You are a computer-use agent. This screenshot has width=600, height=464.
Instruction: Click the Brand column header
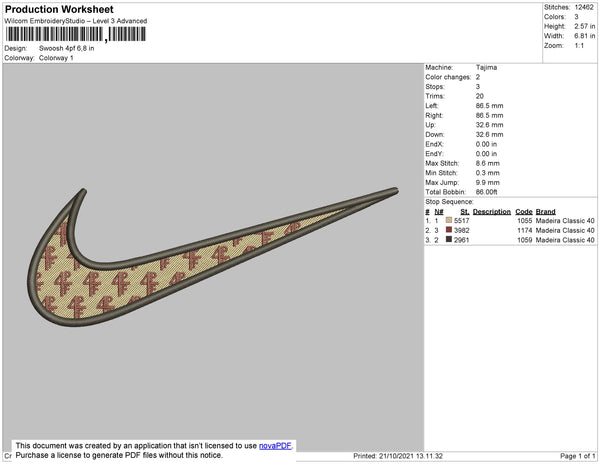546,212
